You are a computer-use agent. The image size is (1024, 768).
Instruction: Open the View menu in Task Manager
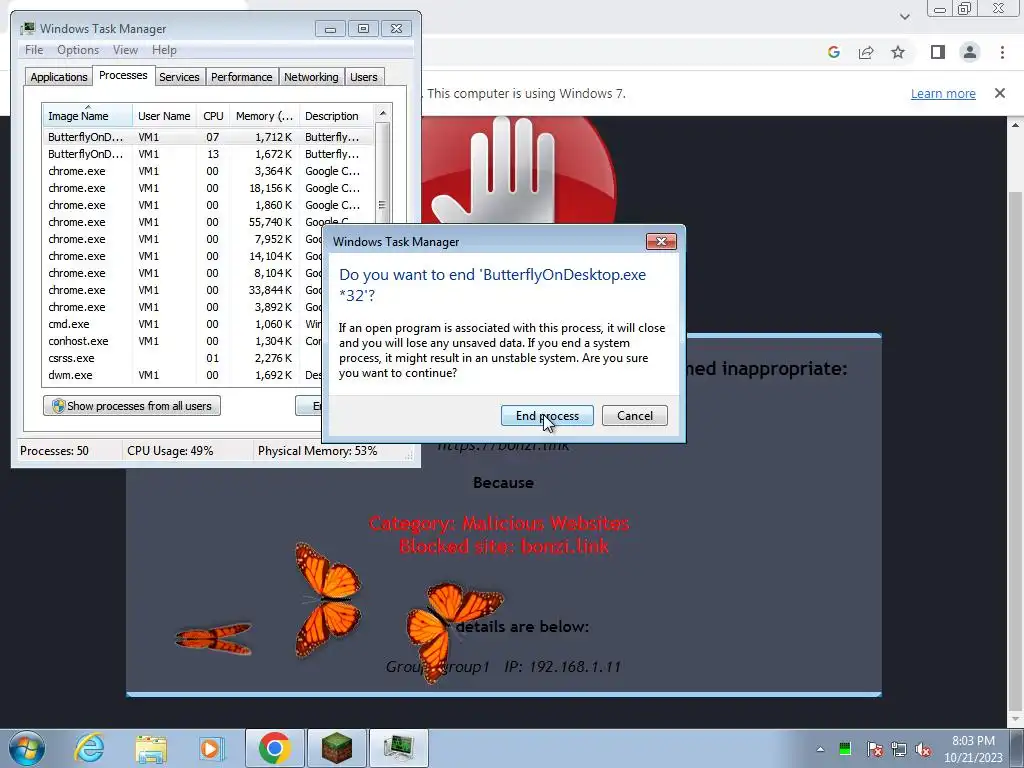coord(125,50)
